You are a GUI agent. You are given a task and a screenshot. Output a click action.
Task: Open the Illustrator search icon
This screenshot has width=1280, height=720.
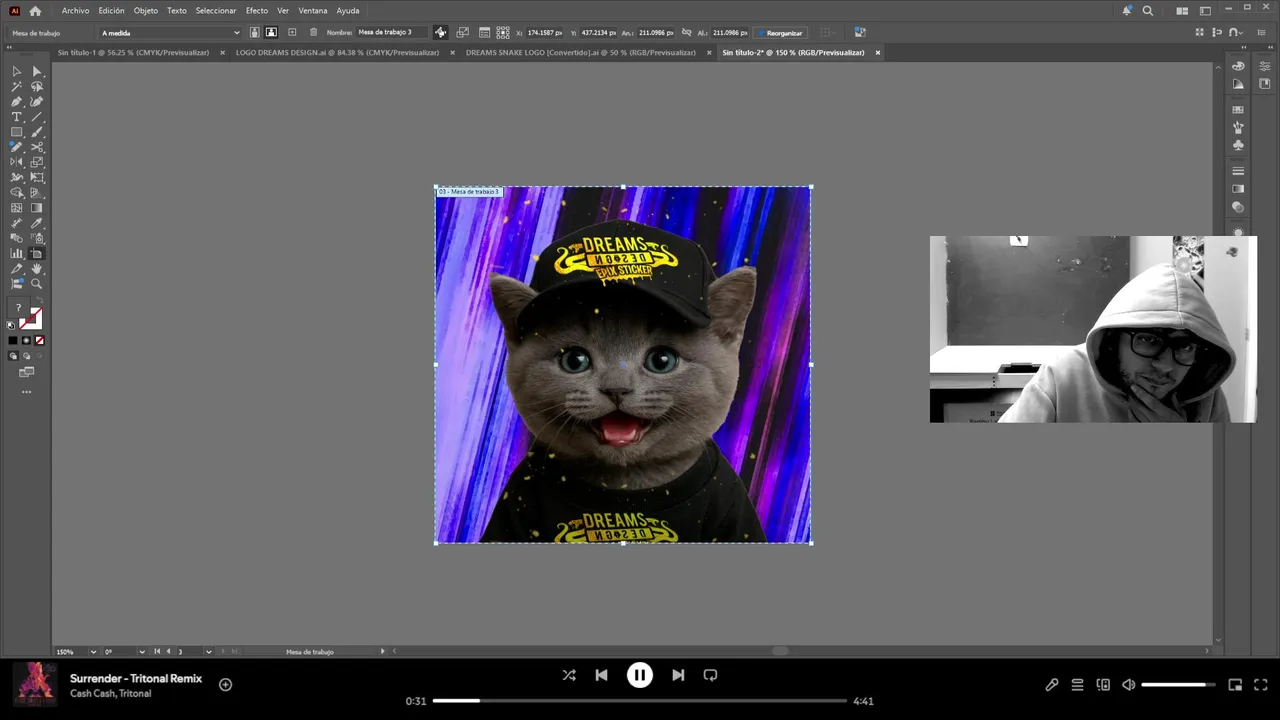click(x=1148, y=11)
